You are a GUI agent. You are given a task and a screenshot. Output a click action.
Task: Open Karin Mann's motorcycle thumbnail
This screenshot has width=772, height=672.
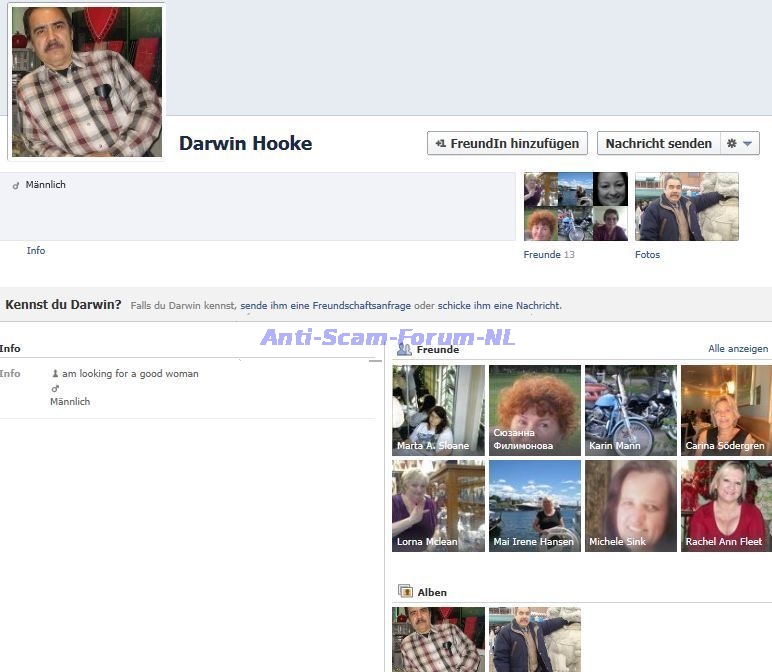click(630, 410)
